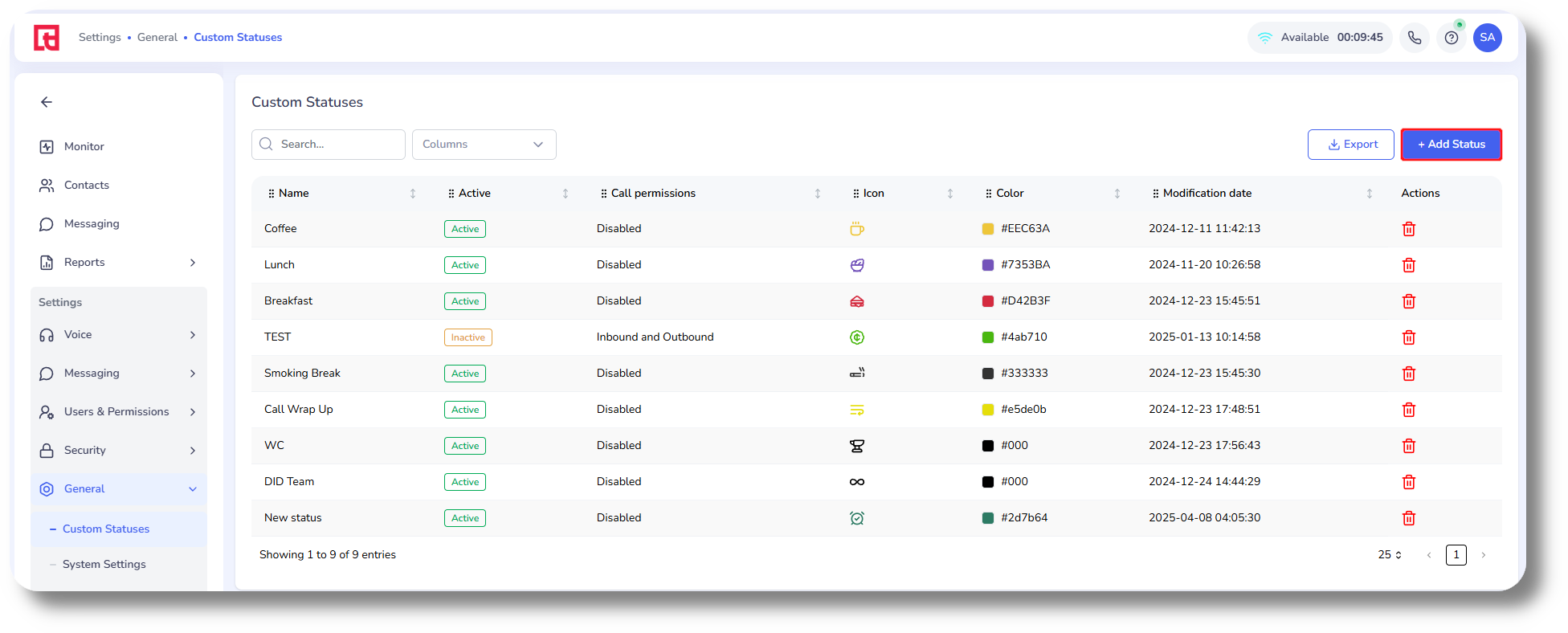Viewport: 1568px width, 633px height.
Task: Click trash icon for TEST status
Action: [x=1408, y=337]
